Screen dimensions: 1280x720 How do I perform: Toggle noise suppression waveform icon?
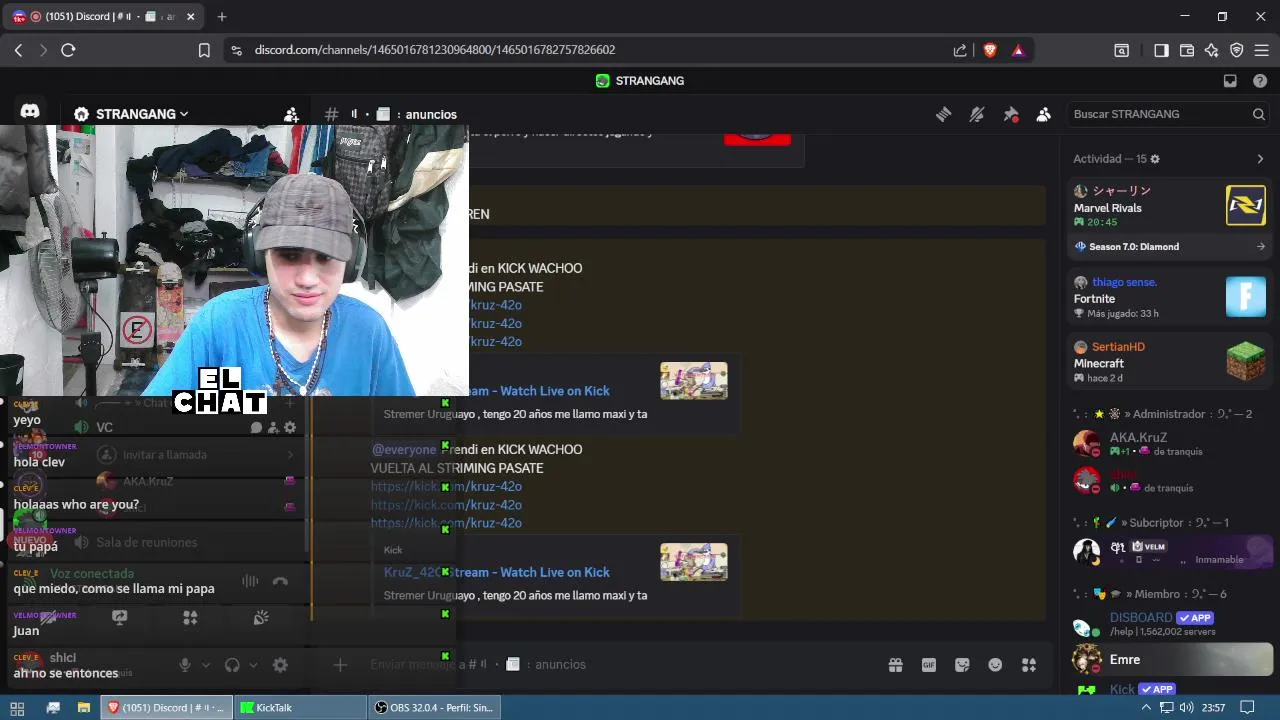coord(250,581)
